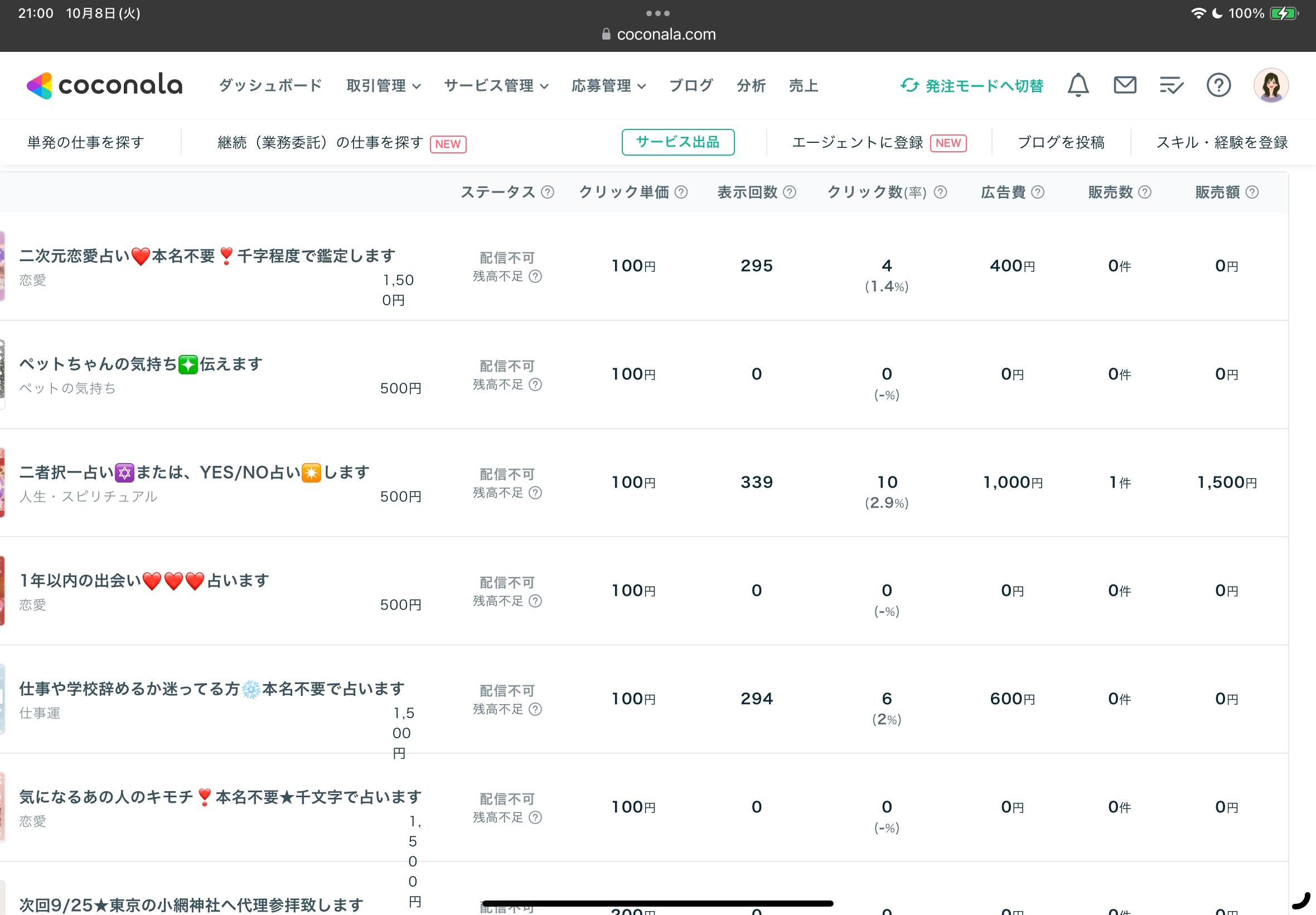Click ペットの気持ち category label
This screenshot has width=1316, height=915.
point(67,388)
